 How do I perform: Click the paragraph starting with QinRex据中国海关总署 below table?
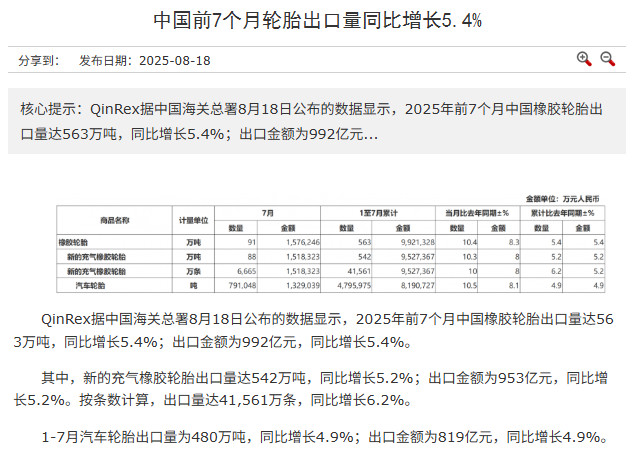(316, 331)
